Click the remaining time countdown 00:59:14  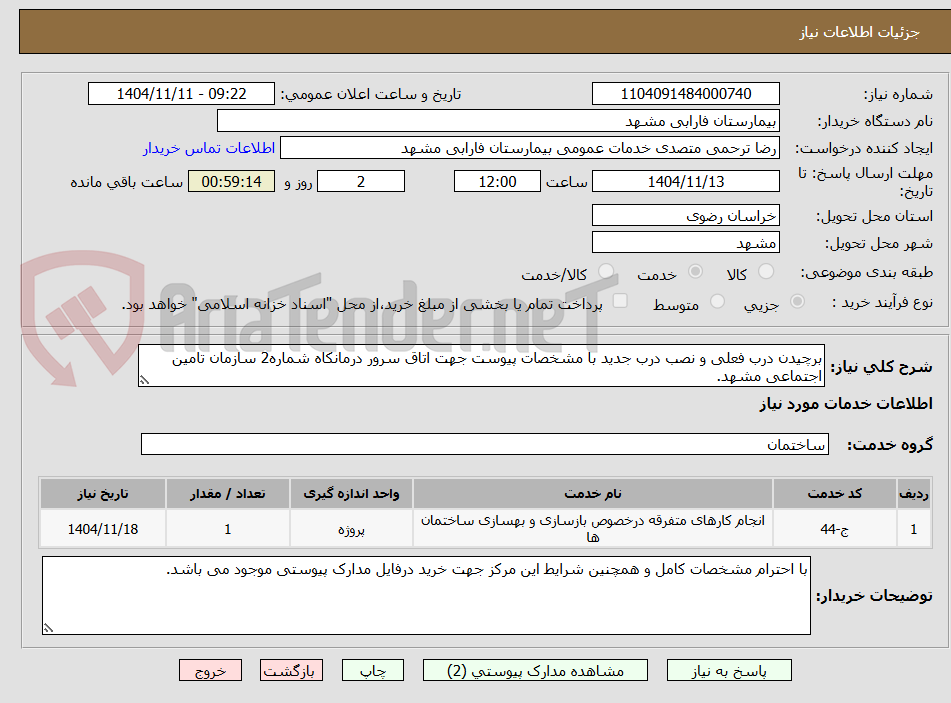pyautogui.click(x=231, y=181)
